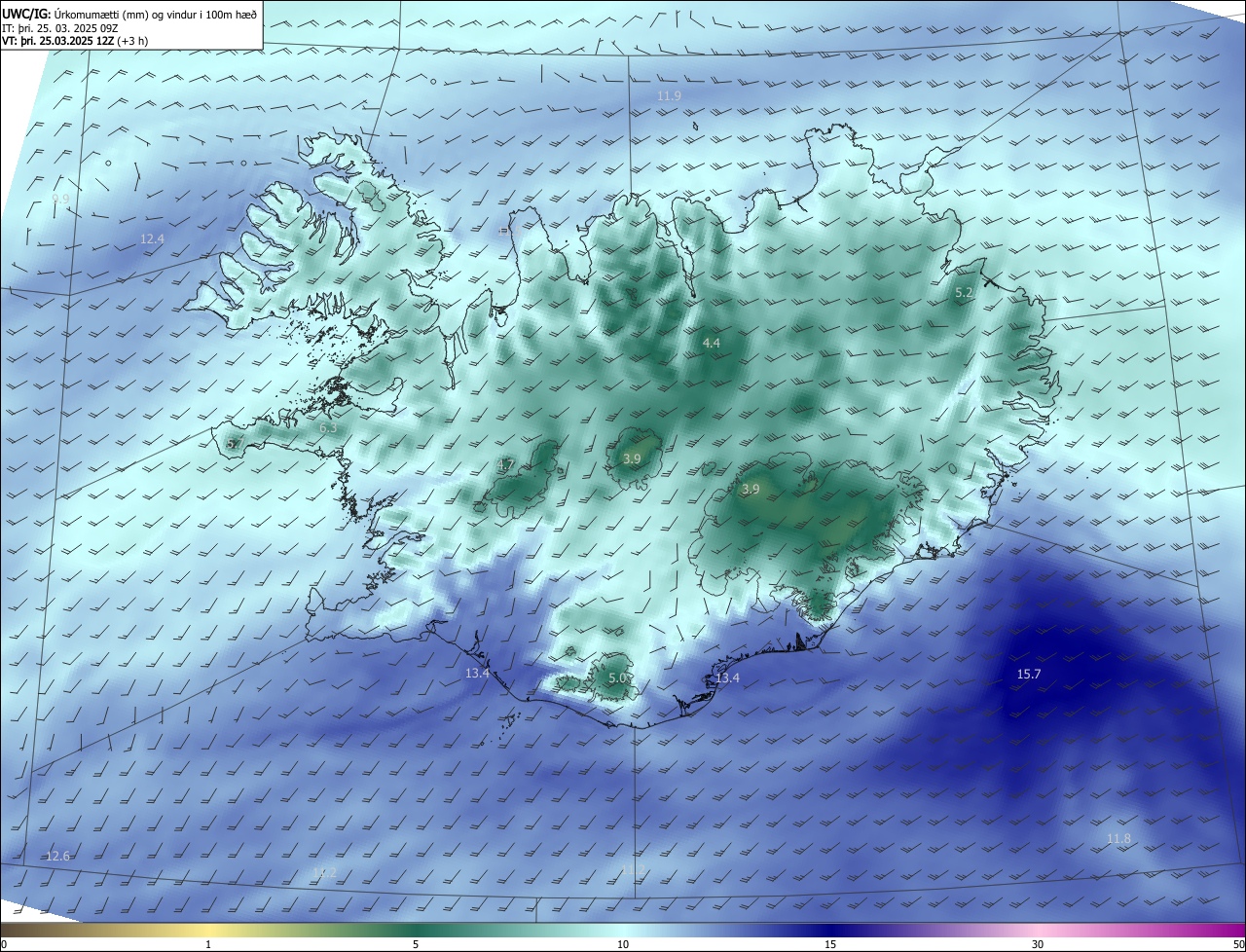Click the color scale tick labeled 15

(830, 944)
